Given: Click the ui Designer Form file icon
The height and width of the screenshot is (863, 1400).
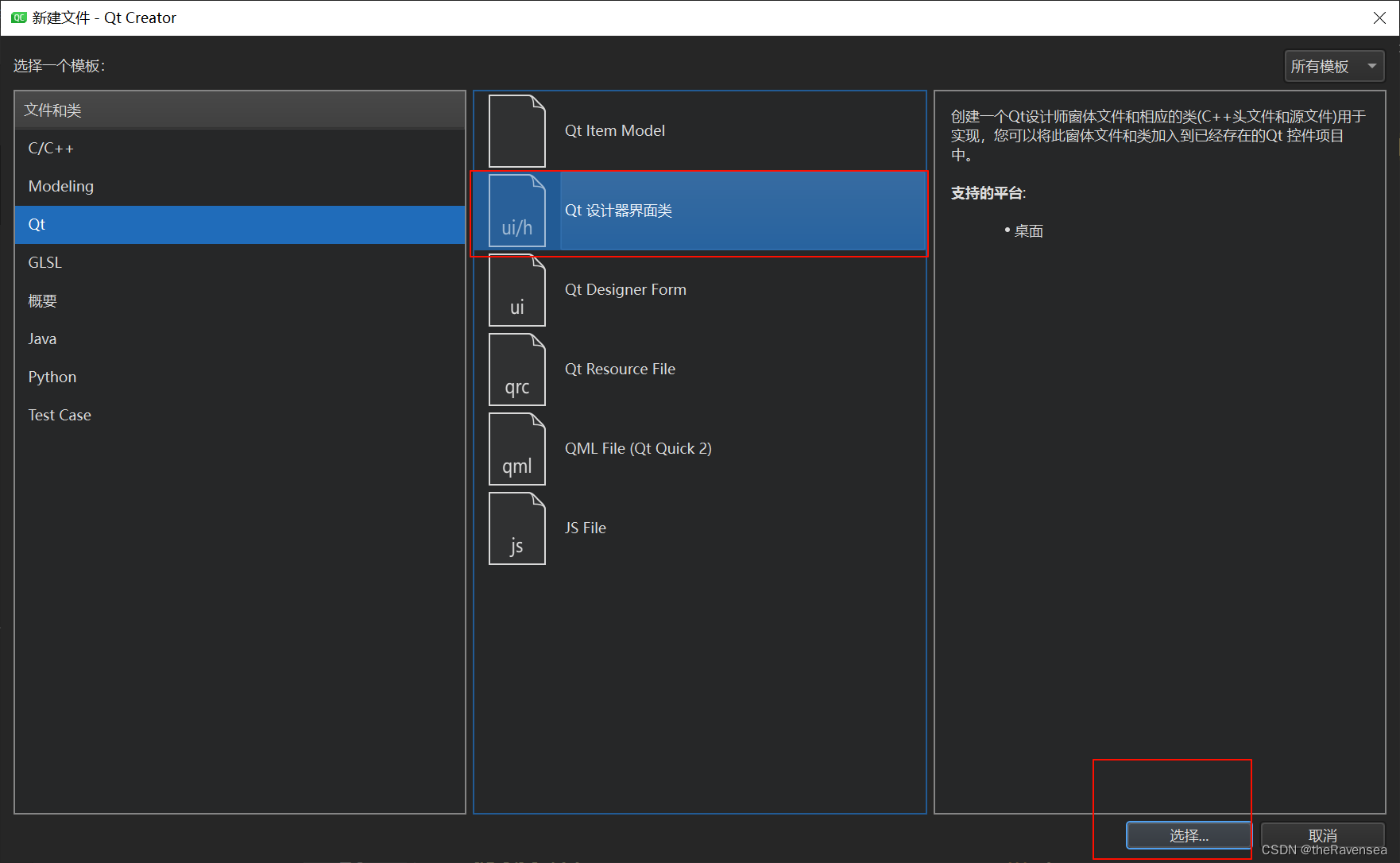Looking at the screenshot, I should coord(517,290).
